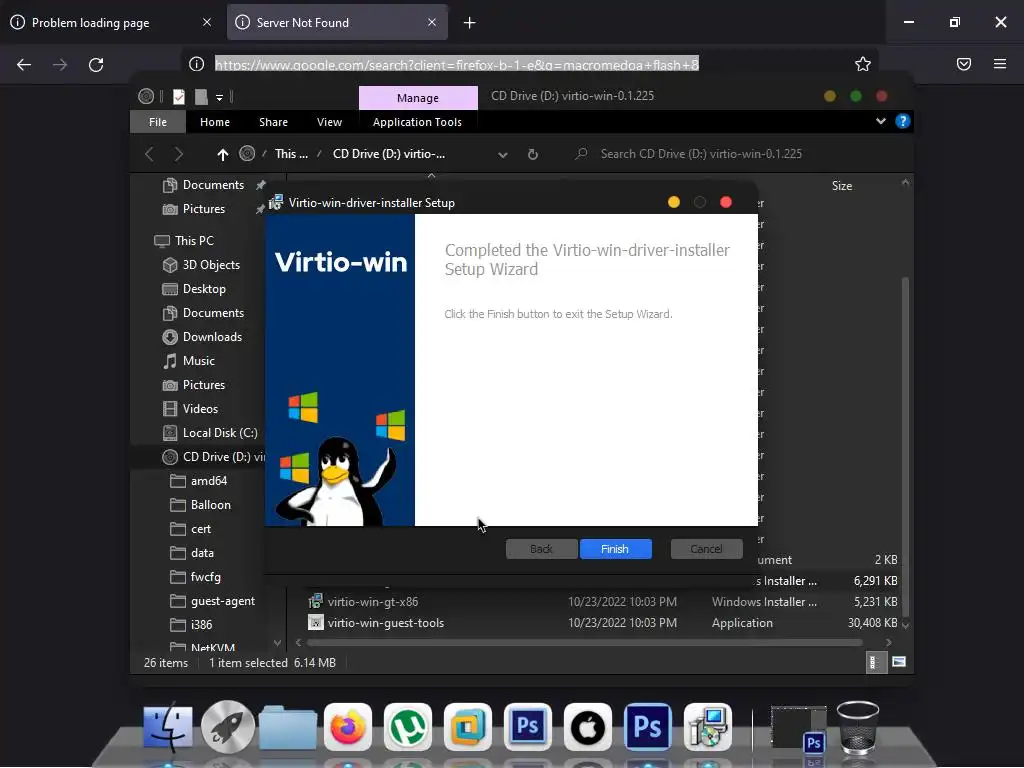The height and width of the screenshot is (768, 1024).
Task: Switch to details view in Explorer status bar
Action: [874, 662]
